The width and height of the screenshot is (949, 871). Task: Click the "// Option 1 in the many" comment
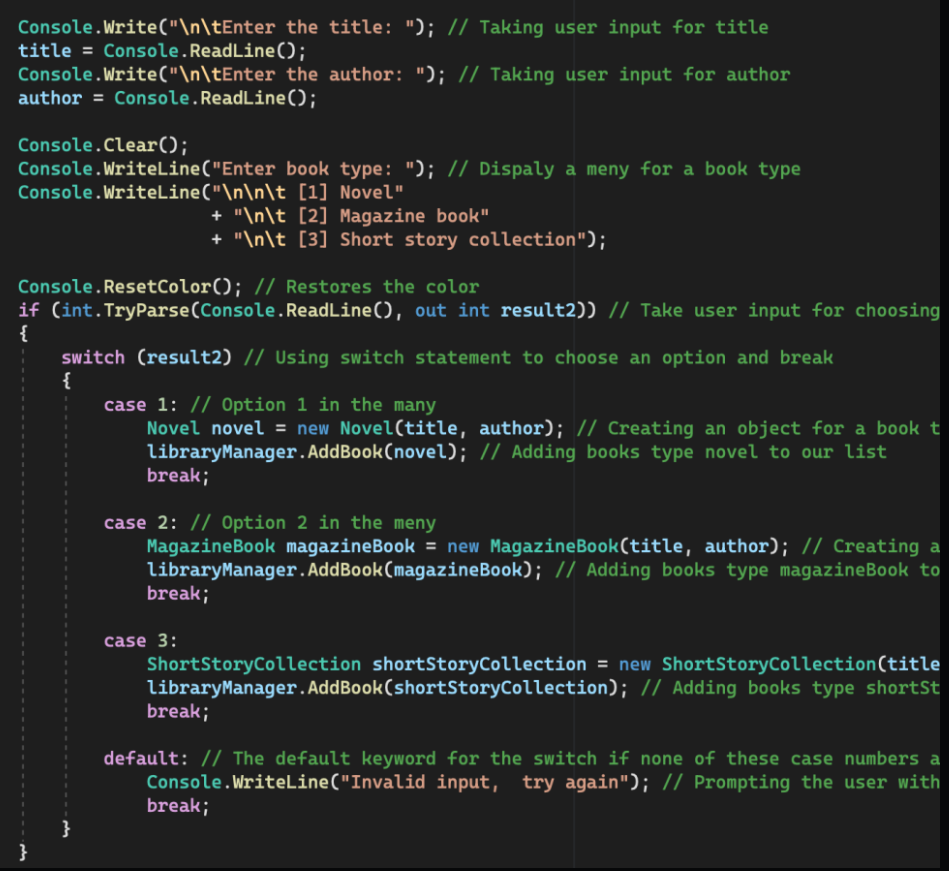[x=313, y=405]
